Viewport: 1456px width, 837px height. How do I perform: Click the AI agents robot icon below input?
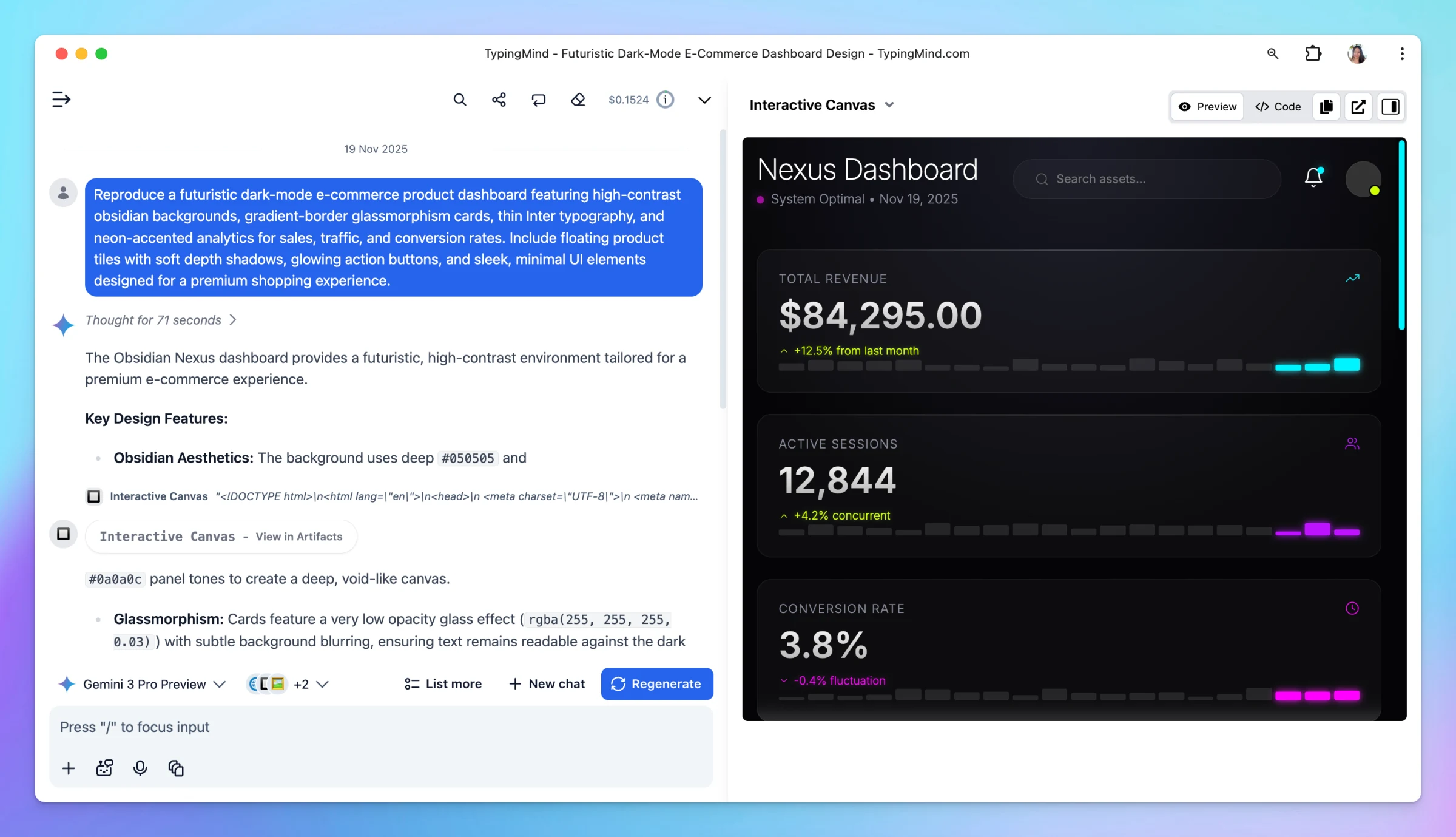click(x=104, y=768)
